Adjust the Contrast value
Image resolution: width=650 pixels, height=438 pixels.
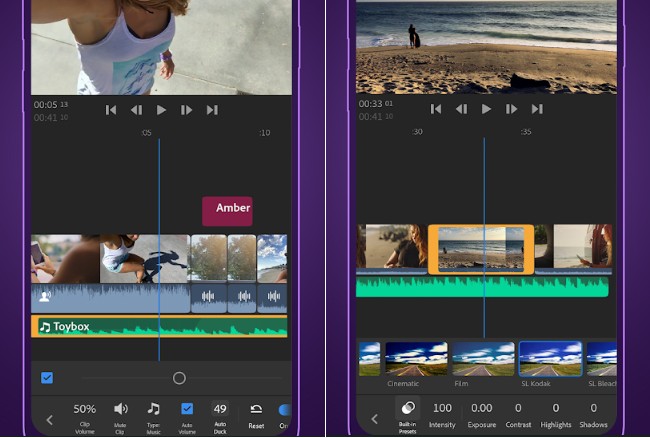point(518,415)
